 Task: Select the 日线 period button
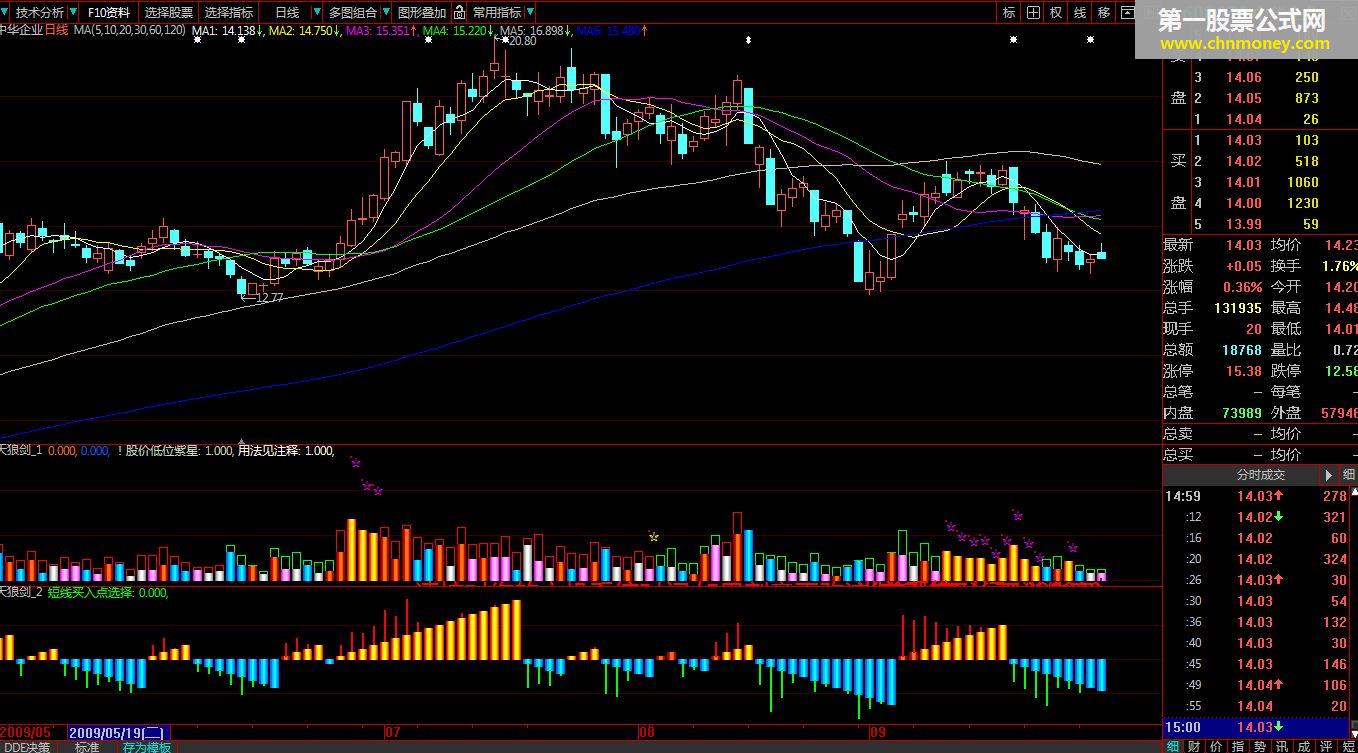[x=287, y=13]
